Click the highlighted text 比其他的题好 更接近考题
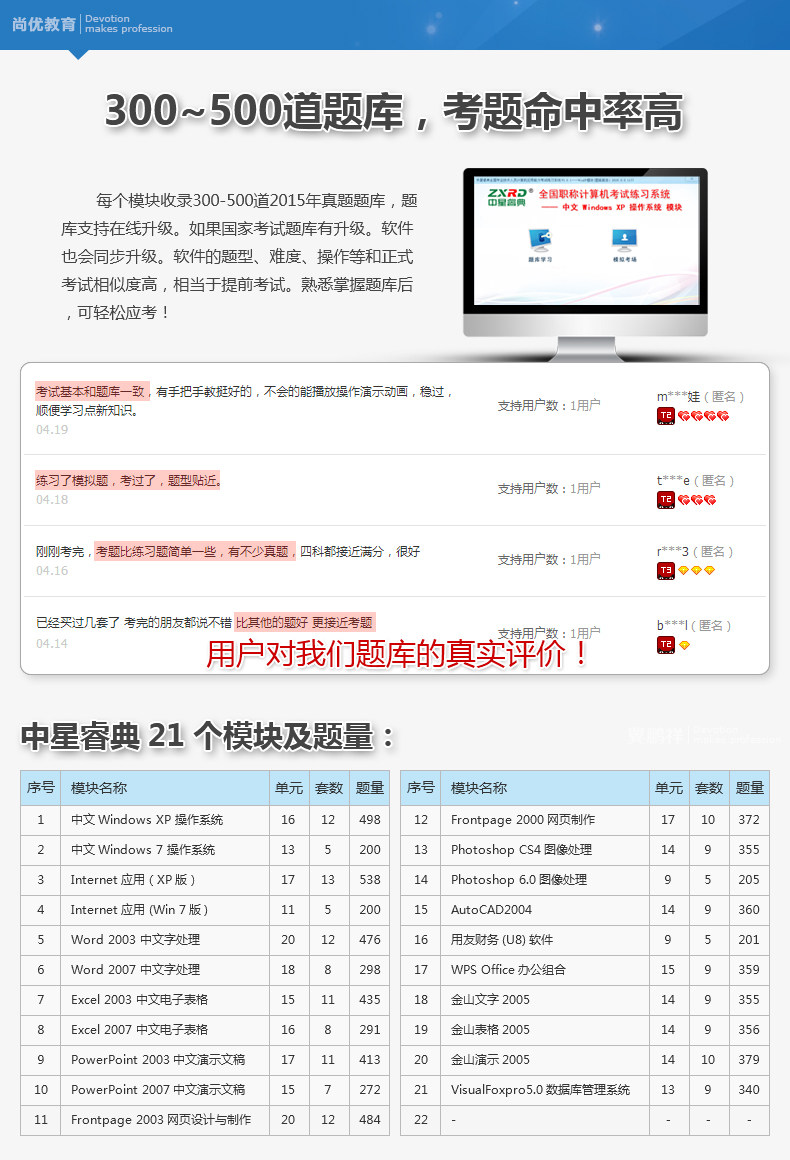Viewport: 790px width, 1160px height. tap(305, 622)
